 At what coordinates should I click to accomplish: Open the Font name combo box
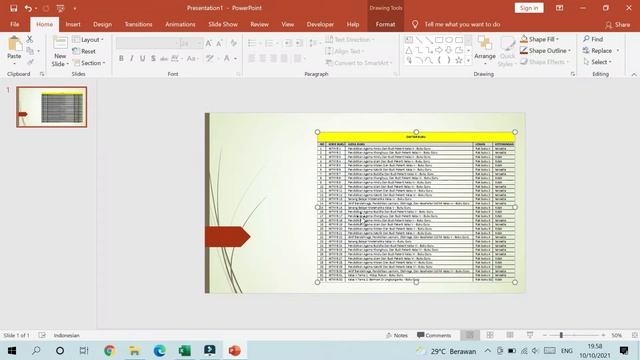(147, 43)
